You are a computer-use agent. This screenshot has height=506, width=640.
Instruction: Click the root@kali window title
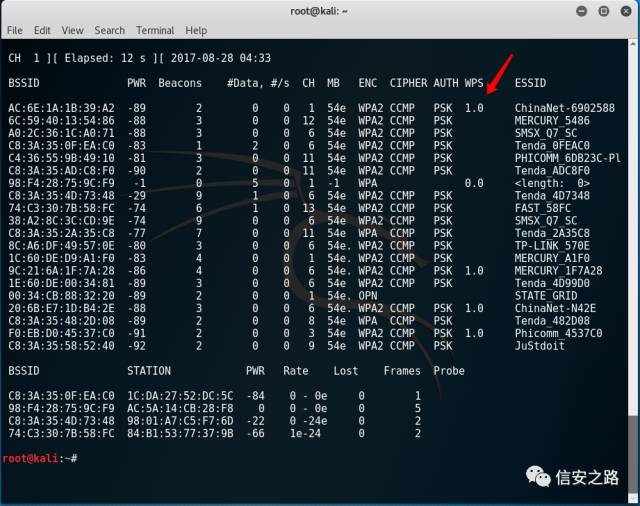coord(319,11)
